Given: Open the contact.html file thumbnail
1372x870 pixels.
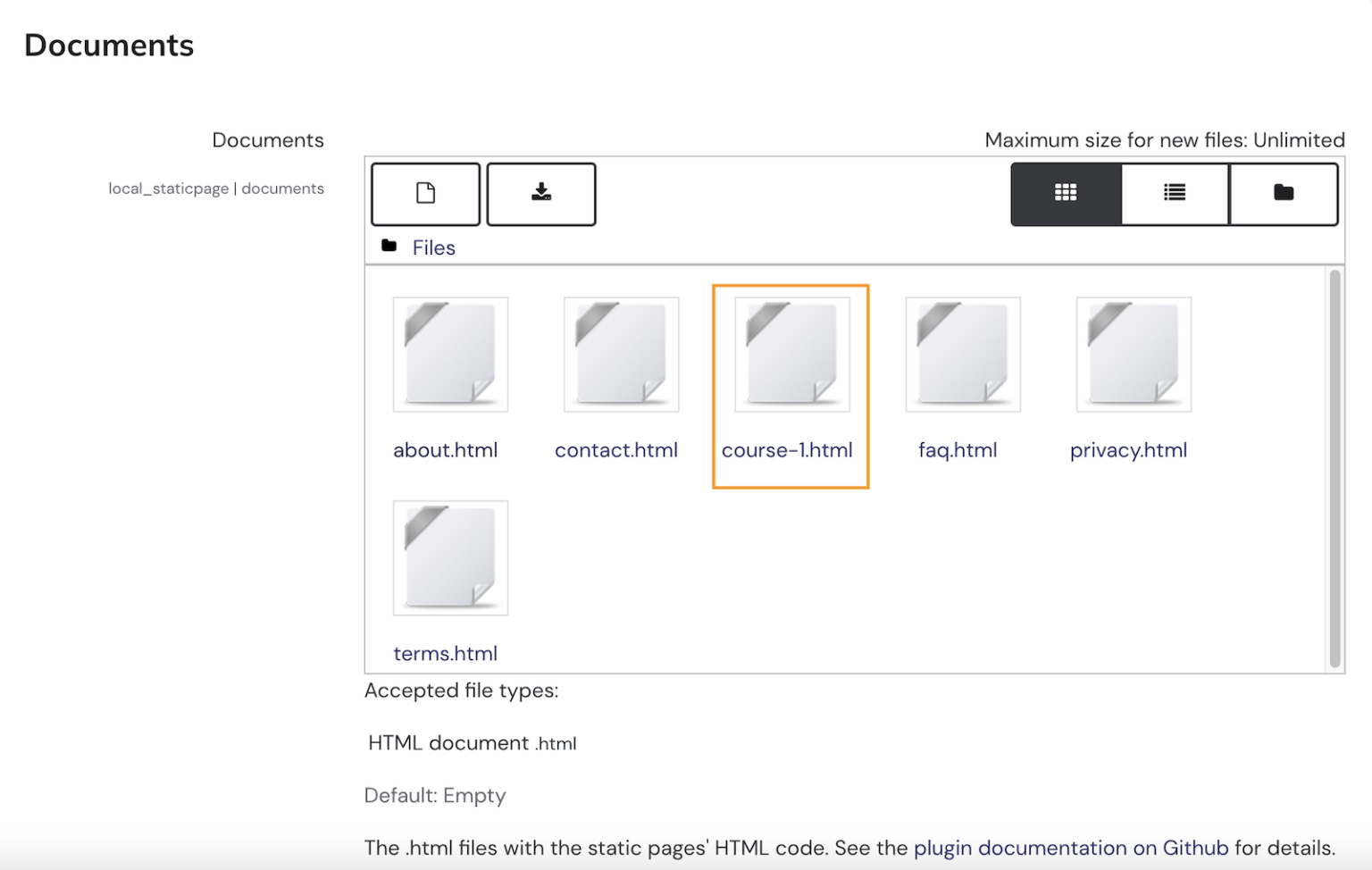Looking at the screenshot, I should (621, 354).
